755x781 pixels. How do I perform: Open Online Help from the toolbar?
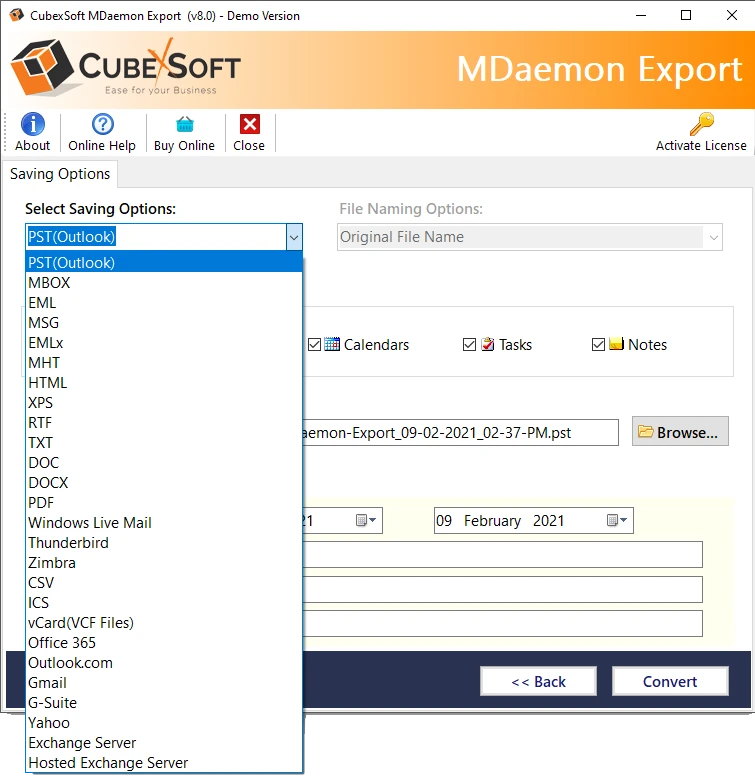click(x=102, y=124)
